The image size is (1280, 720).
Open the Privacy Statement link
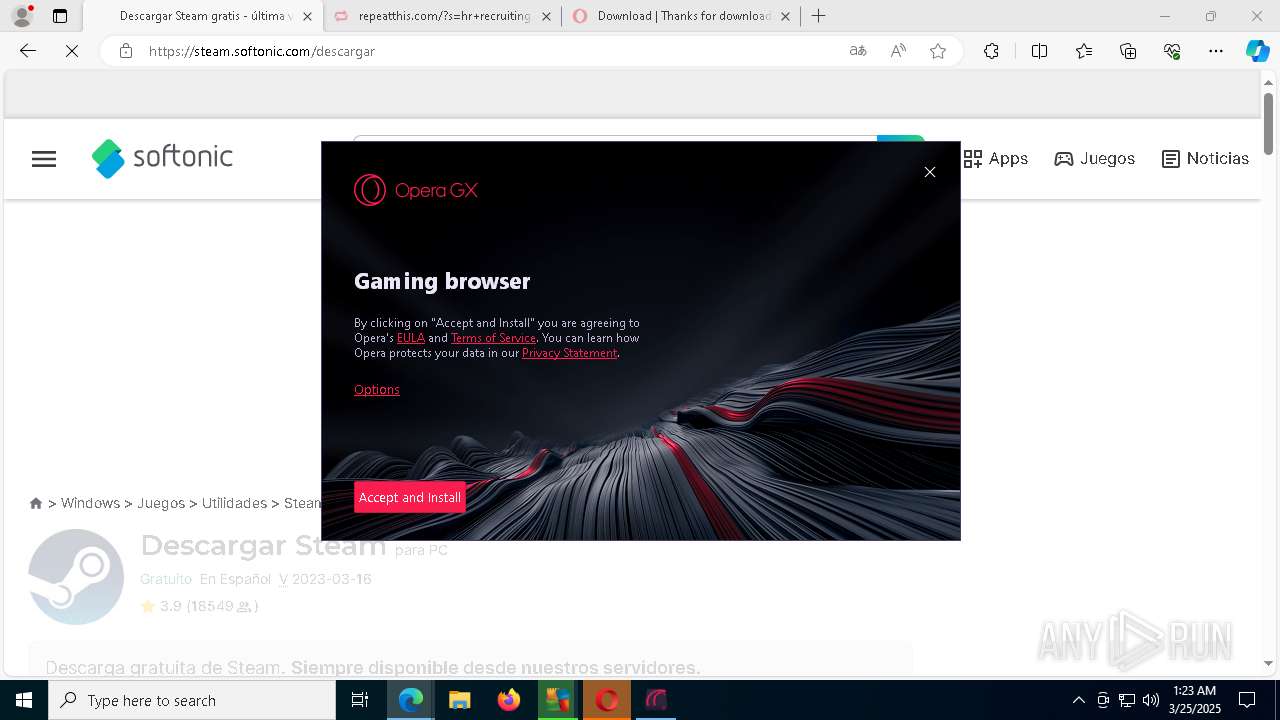[x=569, y=353]
